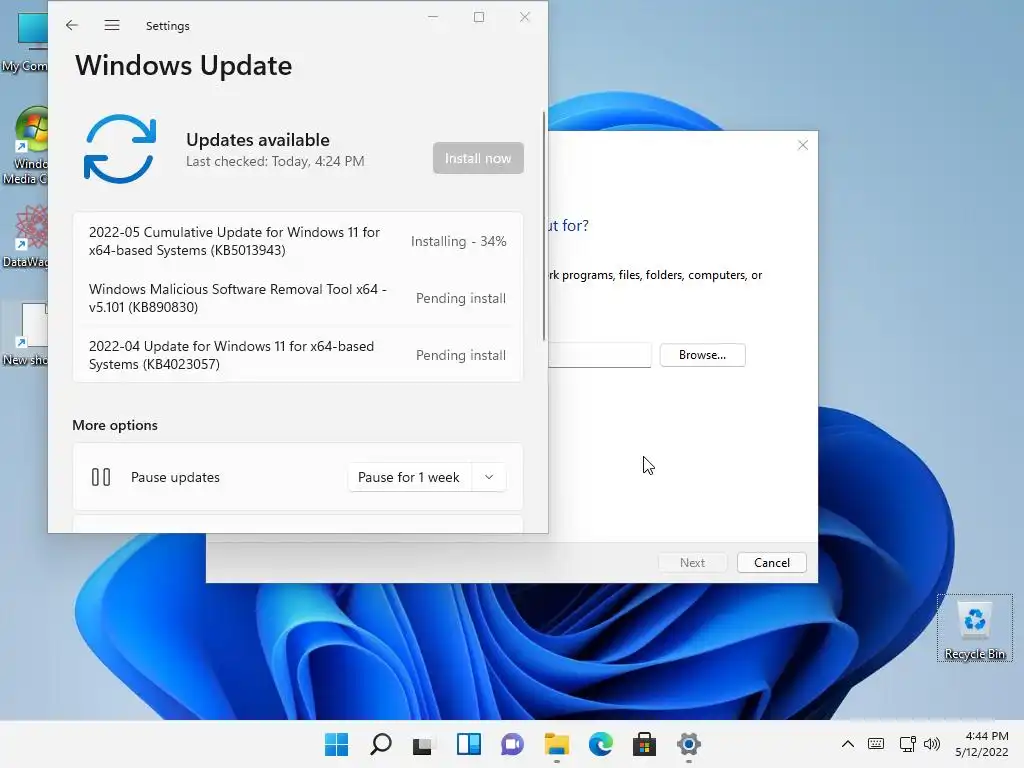This screenshot has height=768, width=1024.
Task: Select the My Computer desktop icon
Action: (x=25, y=42)
